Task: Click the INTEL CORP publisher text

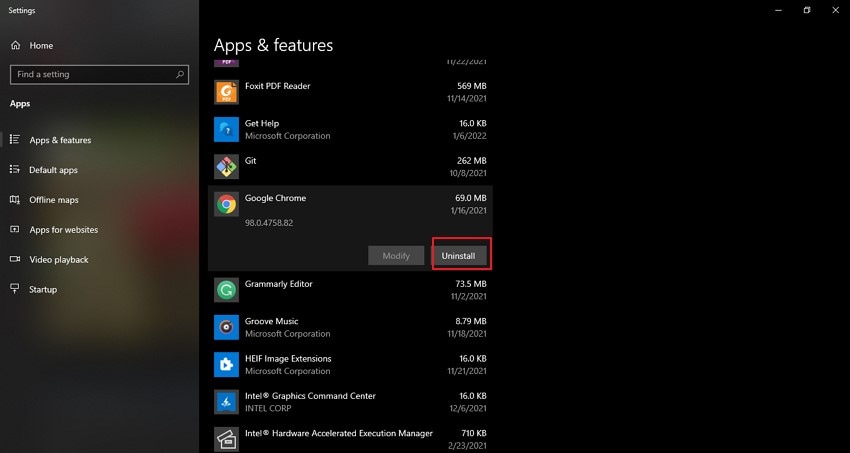Action: coord(268,409)
